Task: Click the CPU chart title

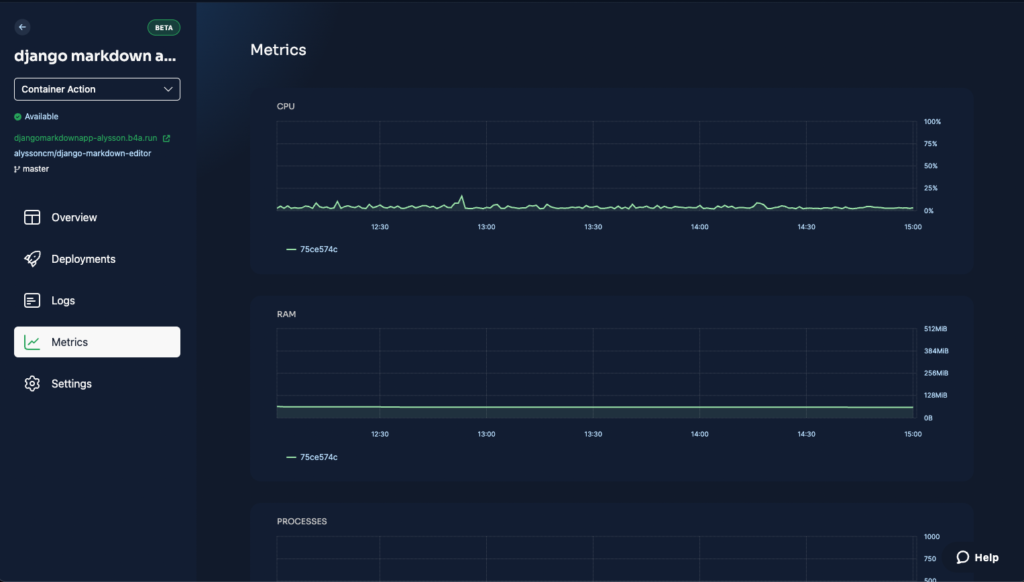Action: 285,106
